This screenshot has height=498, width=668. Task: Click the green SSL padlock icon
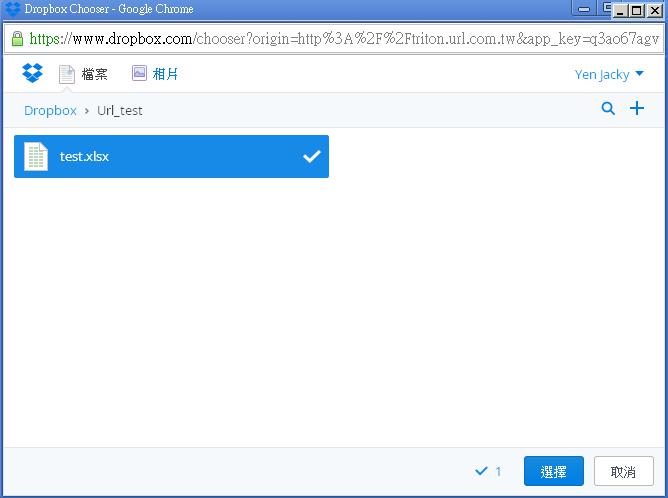tap(17, 39)
